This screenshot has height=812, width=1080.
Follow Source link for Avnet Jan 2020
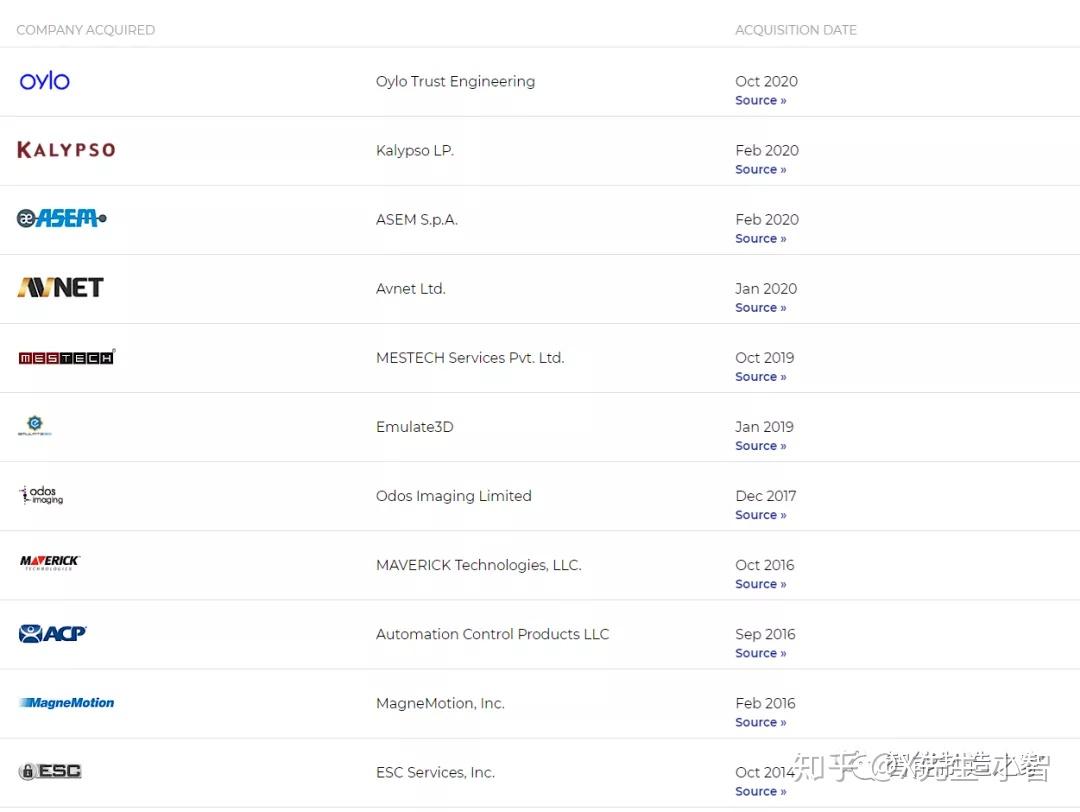point(760,308)
